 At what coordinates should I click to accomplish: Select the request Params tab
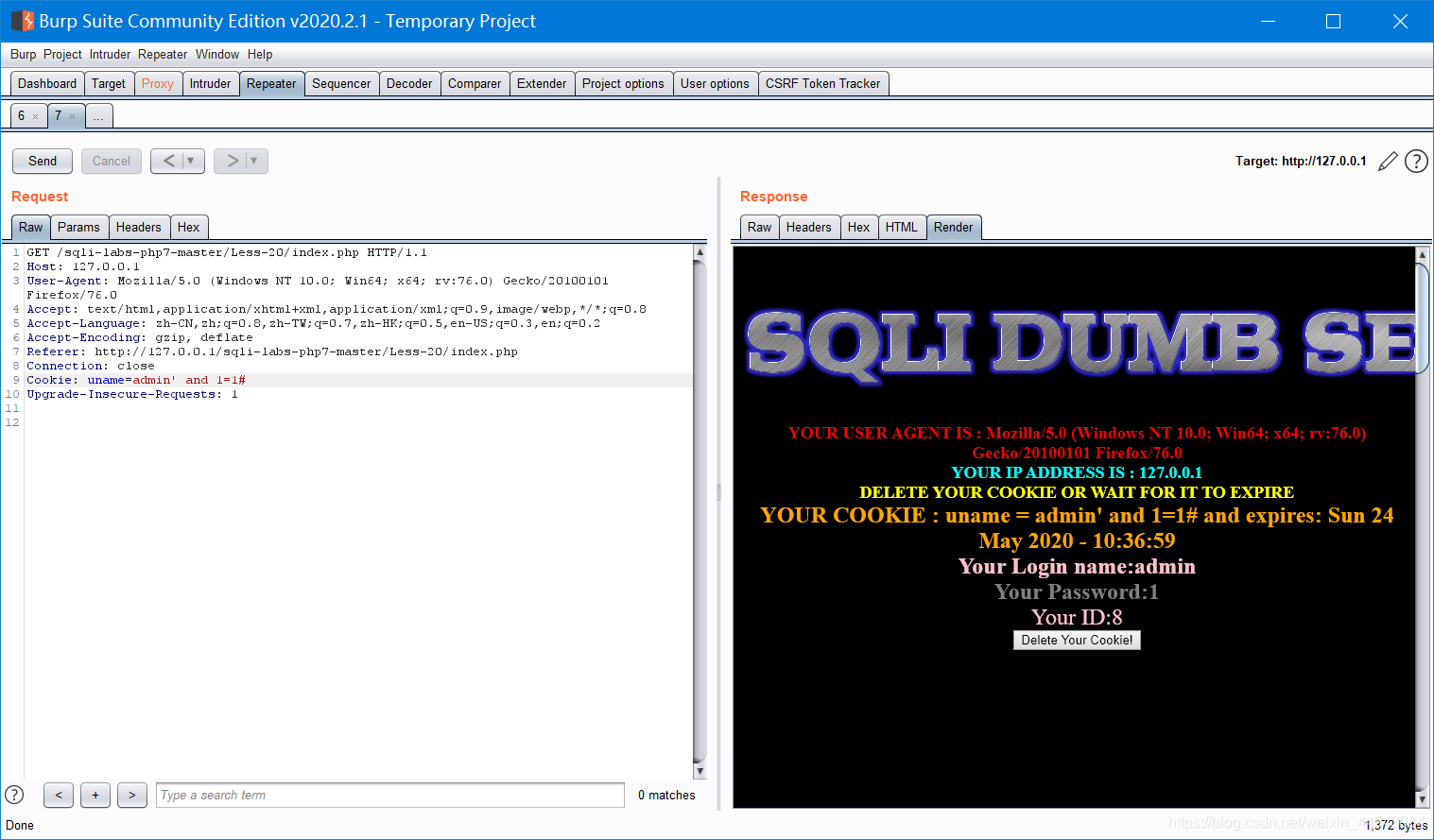click(x=78, y=227)
